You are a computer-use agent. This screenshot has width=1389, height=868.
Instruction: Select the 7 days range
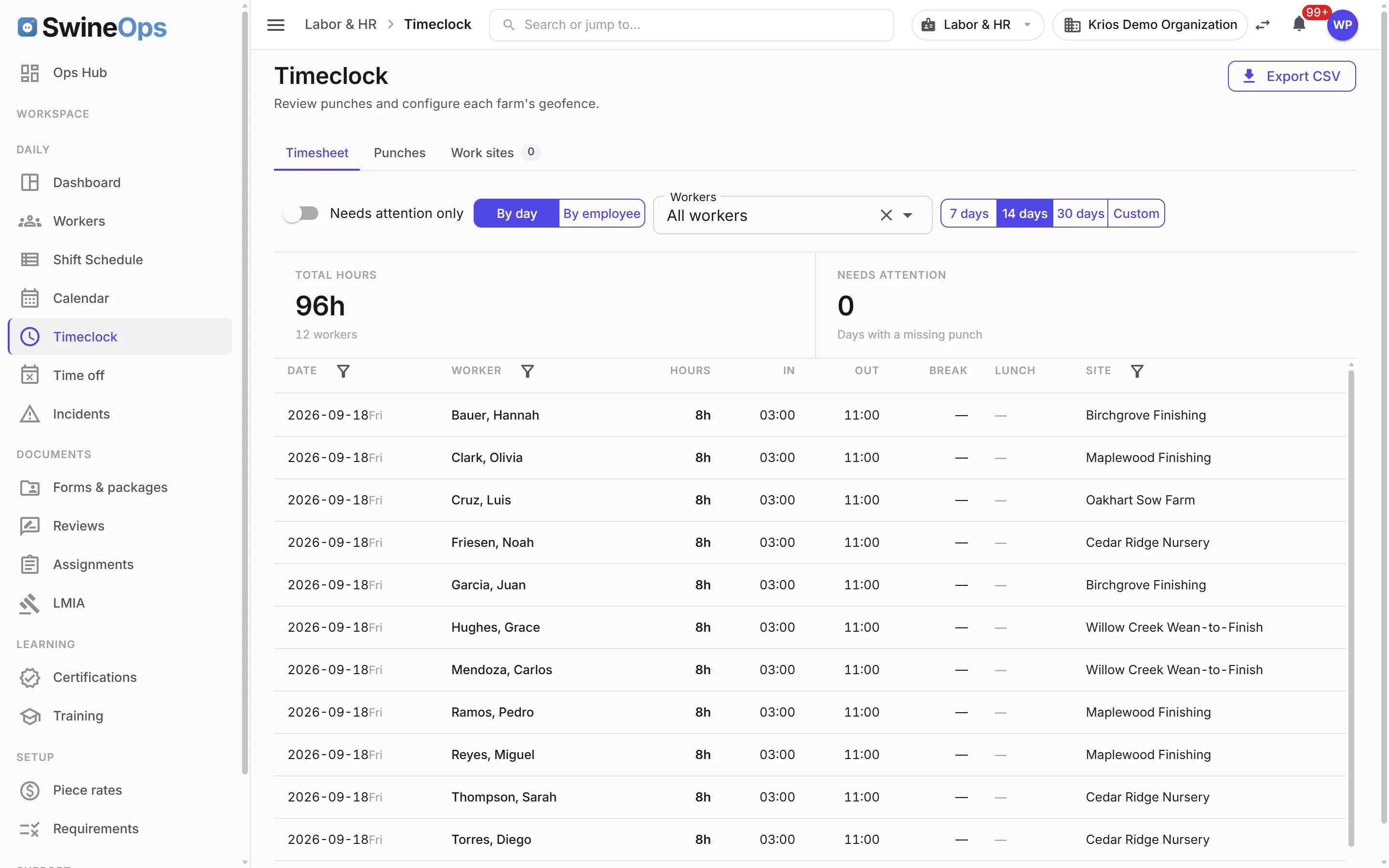969,214
